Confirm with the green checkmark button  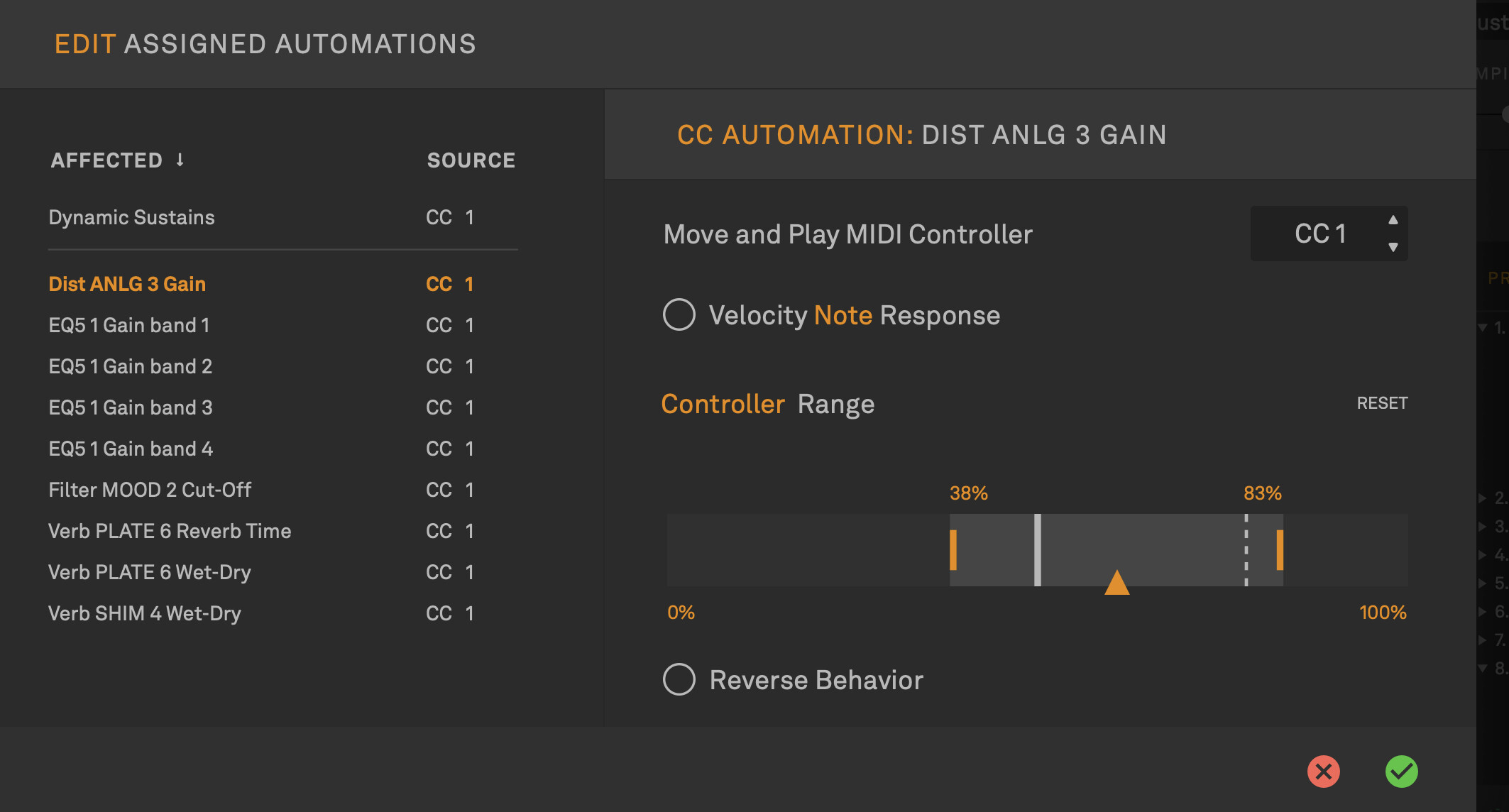tap(1401, 772)
